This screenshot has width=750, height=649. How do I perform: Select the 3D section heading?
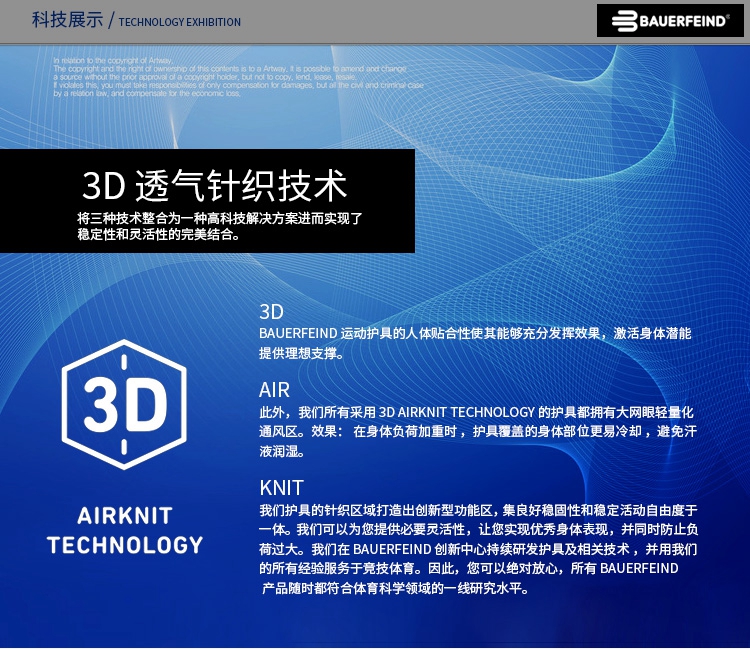click(271, 311)
